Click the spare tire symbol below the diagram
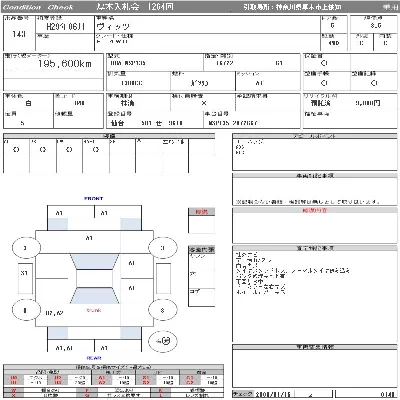This screenshot has height=400, width=400. tap(163, 341)
